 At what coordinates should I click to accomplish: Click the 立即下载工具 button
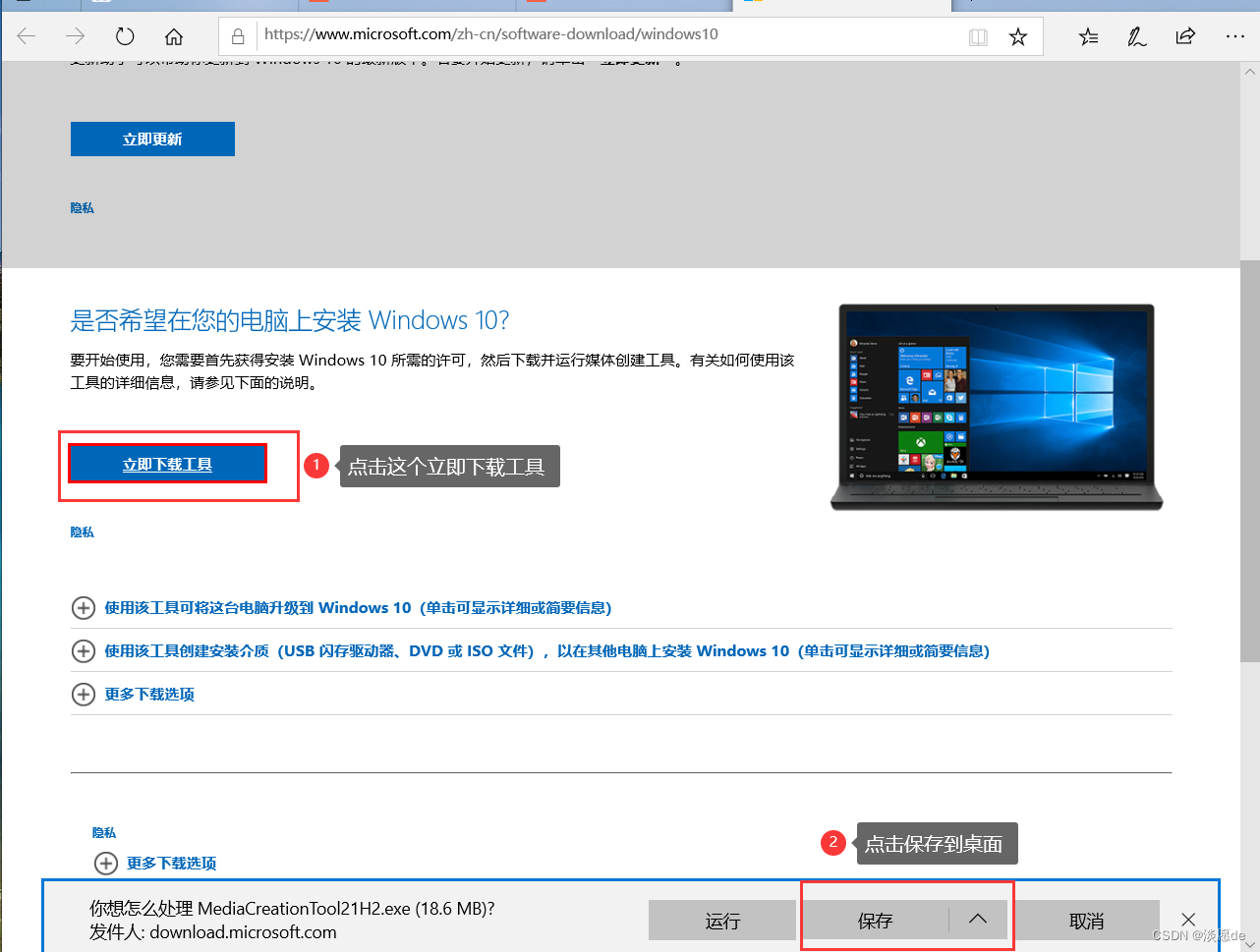(167, 464)
